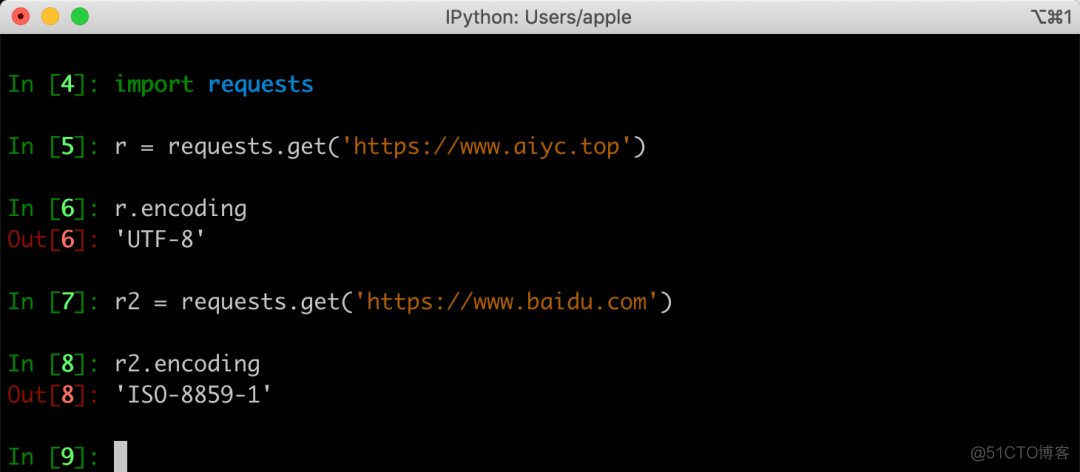The width and height of the screenshot is (1080, 472).
Task: Click the green 'import' keyword
Action: tap(154, 85)
